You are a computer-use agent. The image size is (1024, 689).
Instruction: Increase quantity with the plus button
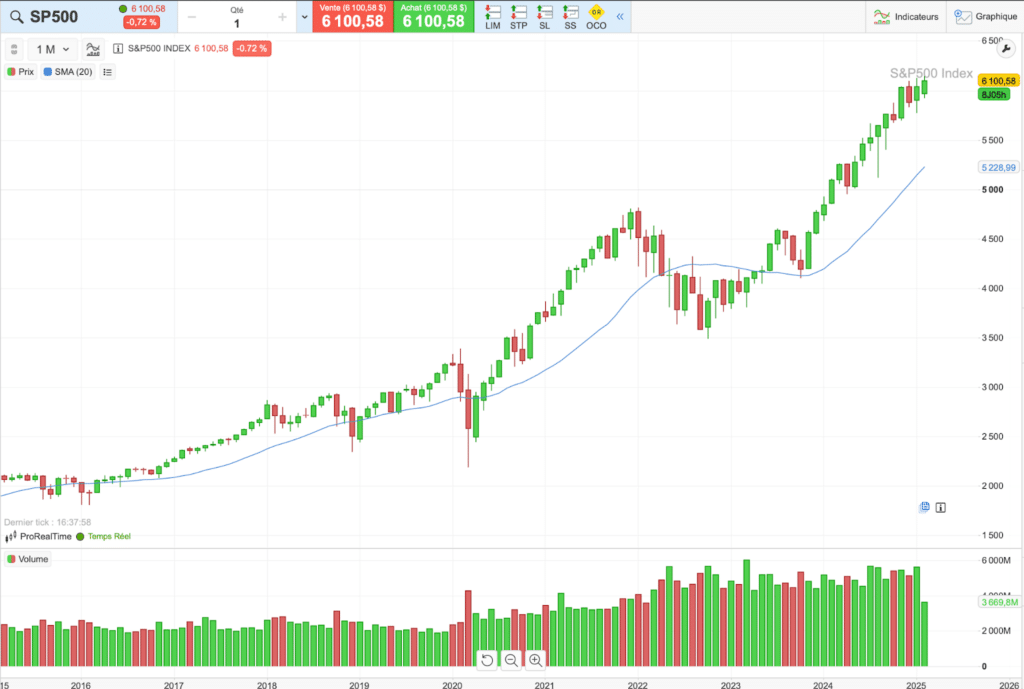(x=282, y=17)
